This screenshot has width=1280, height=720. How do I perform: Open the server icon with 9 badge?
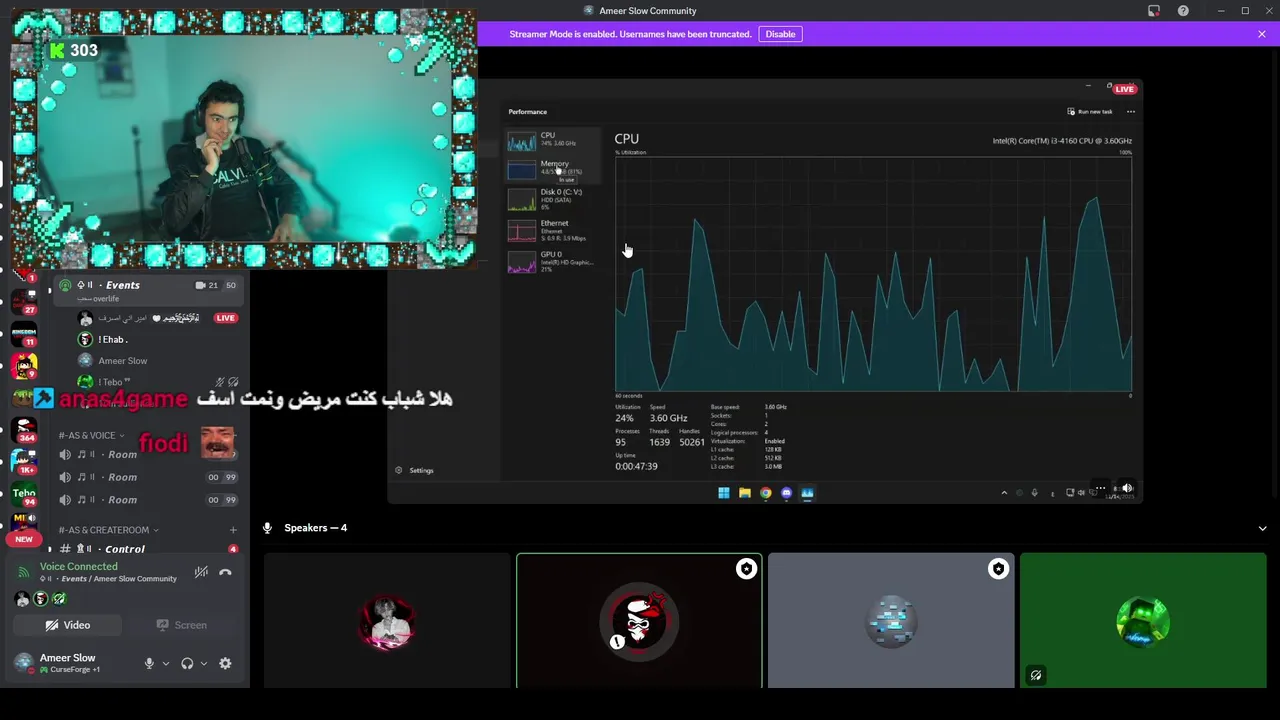click(24, 366)
